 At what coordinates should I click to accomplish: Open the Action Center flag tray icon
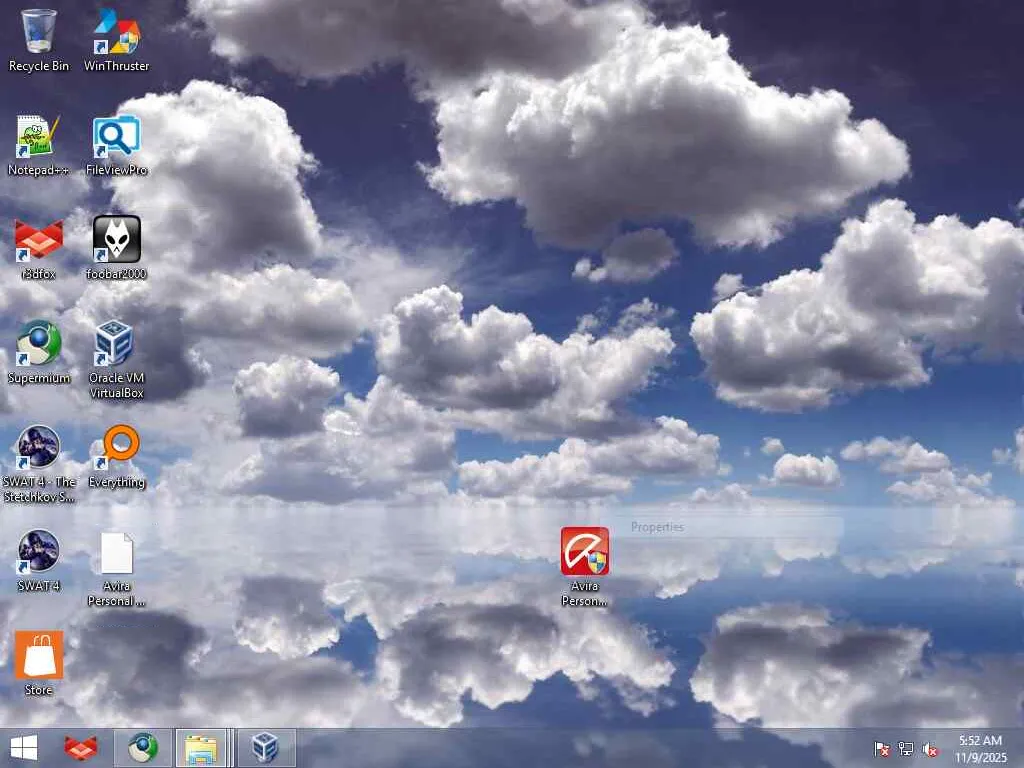(881, 749)
